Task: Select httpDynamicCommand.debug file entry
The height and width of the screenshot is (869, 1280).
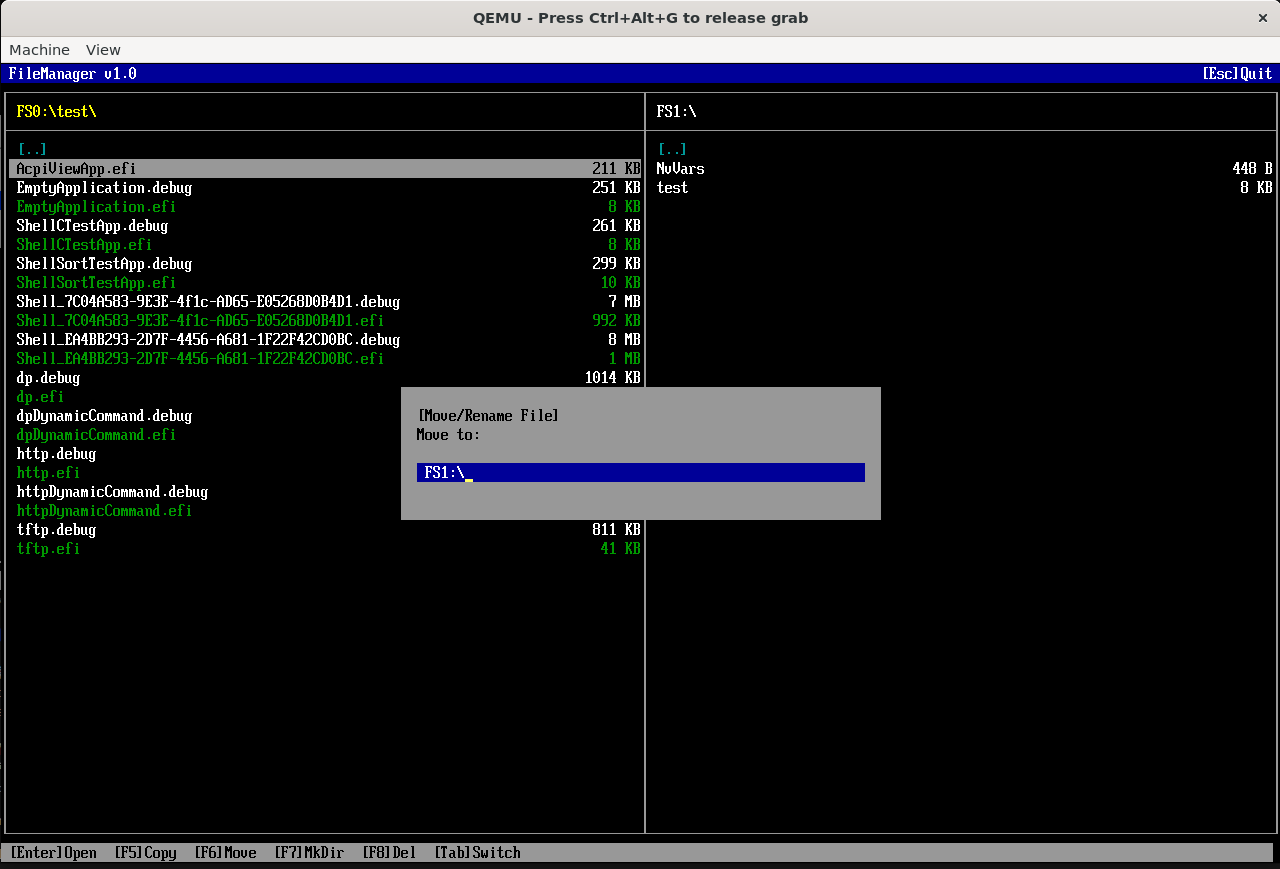Action: coord(112,492)
